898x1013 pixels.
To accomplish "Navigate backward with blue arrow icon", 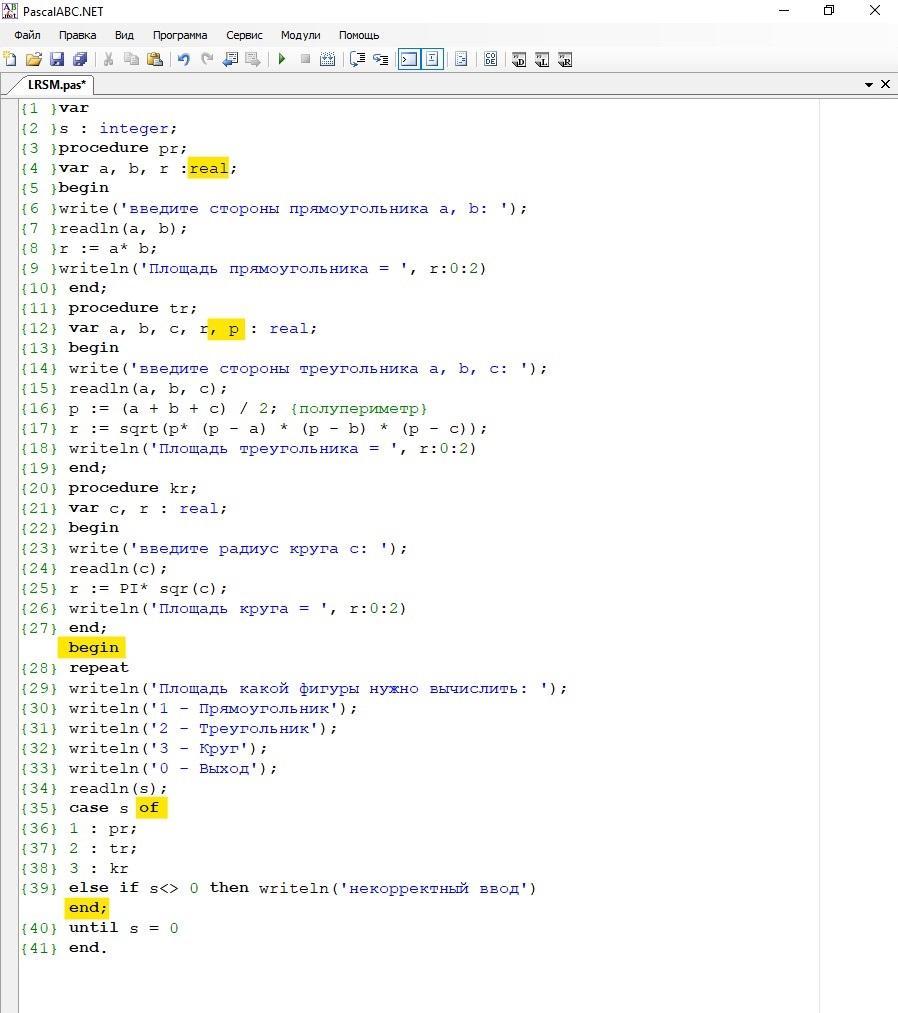I will [230, 59].
